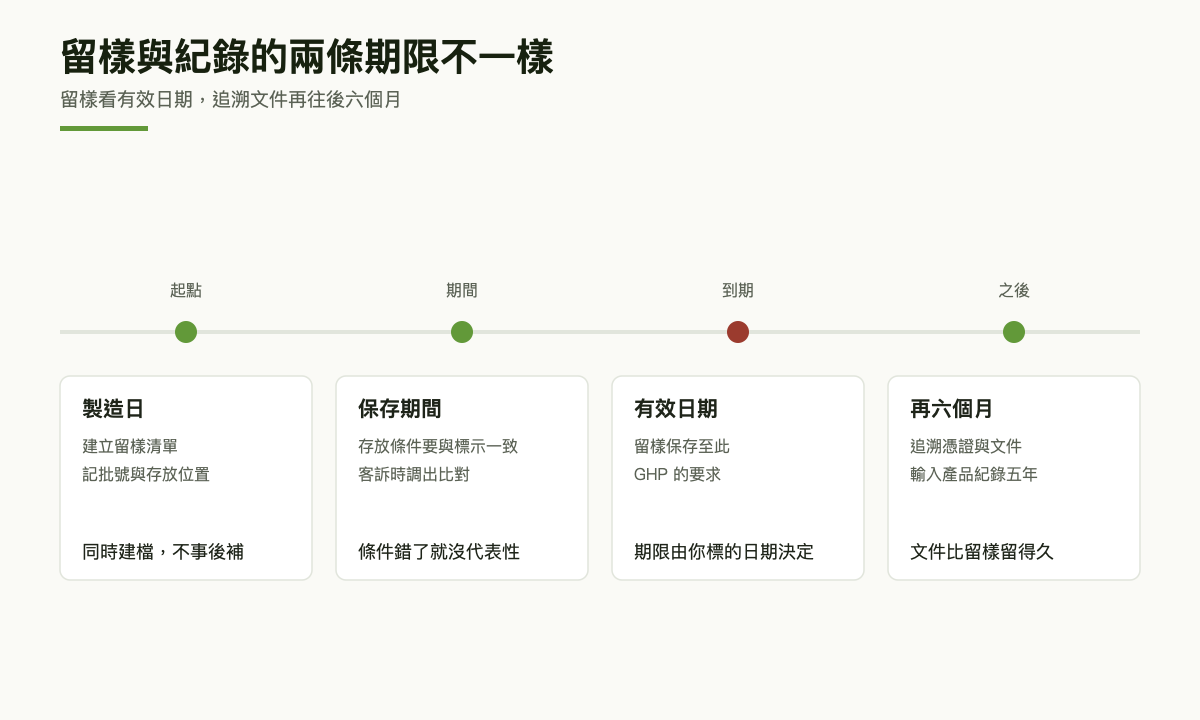Click the subtitle 留樣看有效日期，追溯文件再往後六個月
The image size is (1200, 720).
(231, 100)
